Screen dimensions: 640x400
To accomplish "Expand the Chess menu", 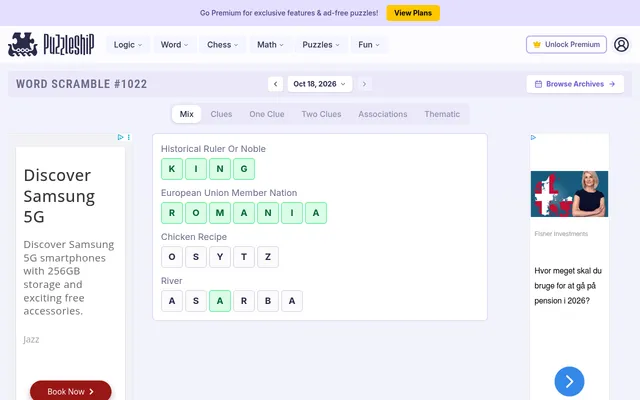I will (222, 44).
